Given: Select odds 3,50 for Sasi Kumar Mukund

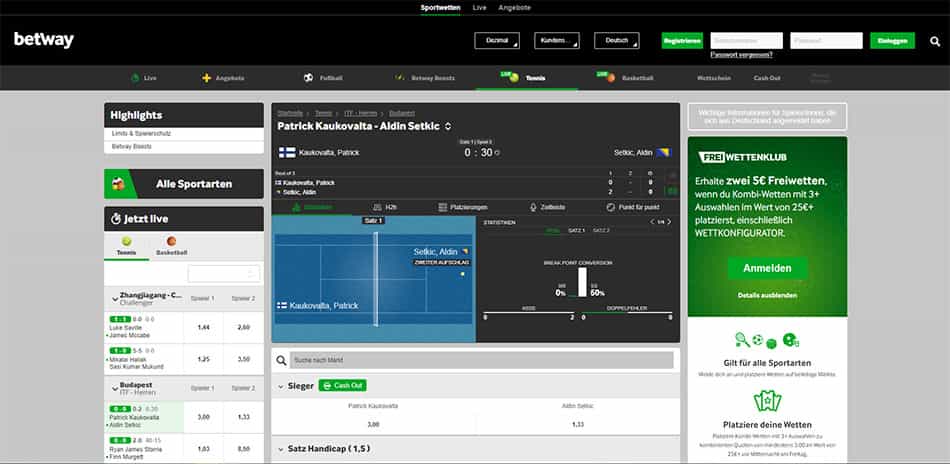Looking at the screenshot, I should (x=244, y=359).
